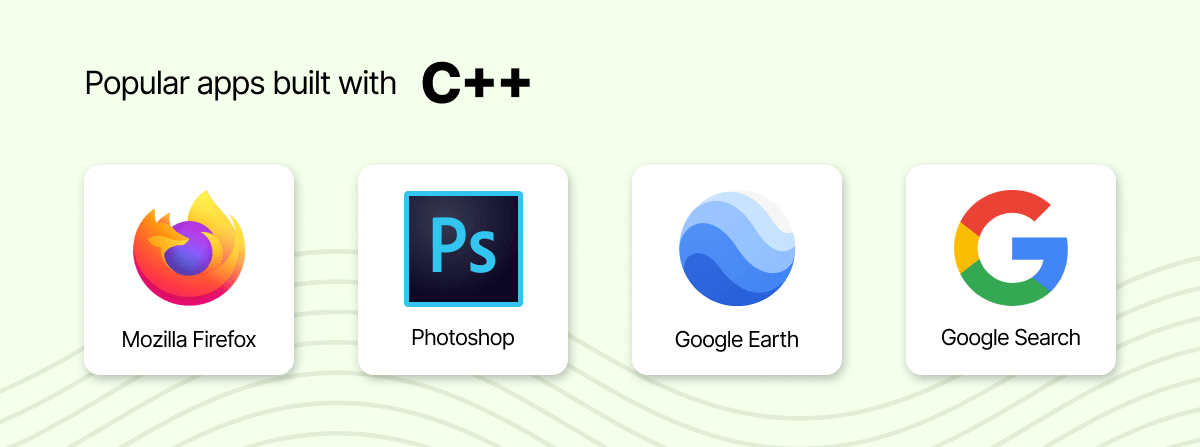Click the "Photoshop" text label
Viewport: 1200px width, 447px height.
click(x=463, y=337)
